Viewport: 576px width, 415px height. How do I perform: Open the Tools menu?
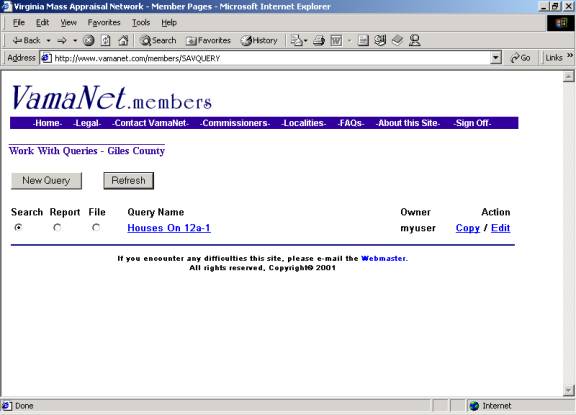pos(141,23)
